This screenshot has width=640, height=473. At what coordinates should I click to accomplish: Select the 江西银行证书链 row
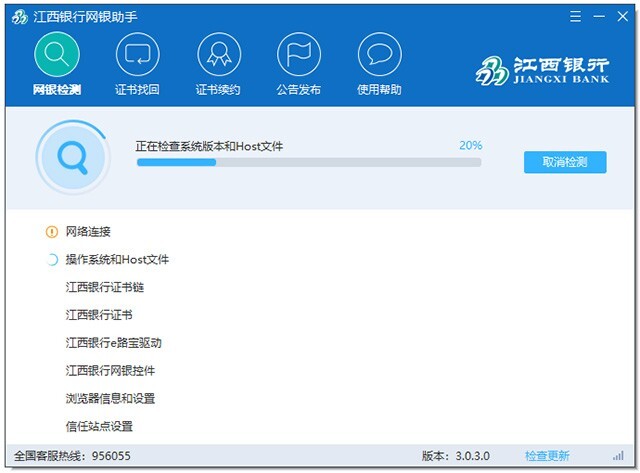[104, 287]
